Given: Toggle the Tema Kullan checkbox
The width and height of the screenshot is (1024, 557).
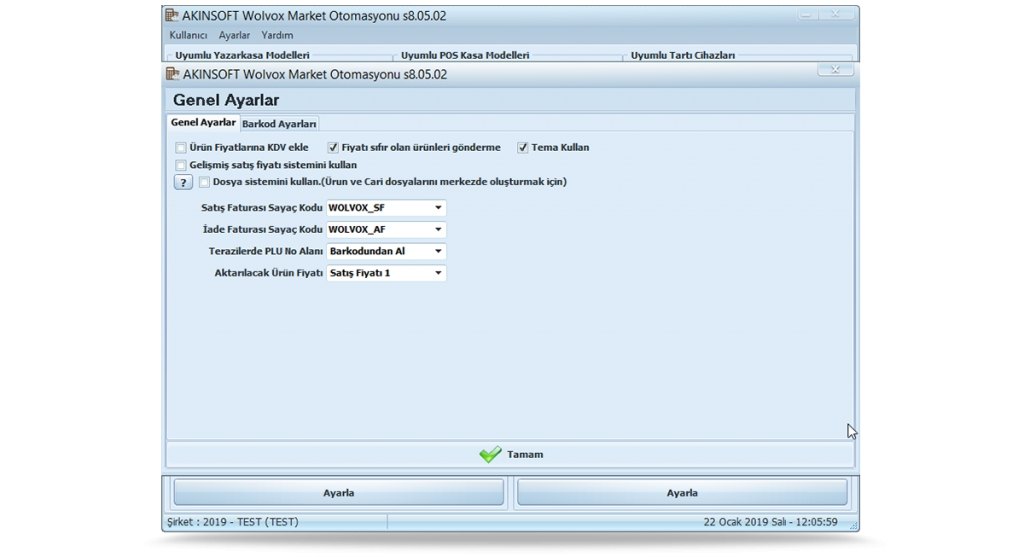Looking at the screenshot, I should pos(522,148).
